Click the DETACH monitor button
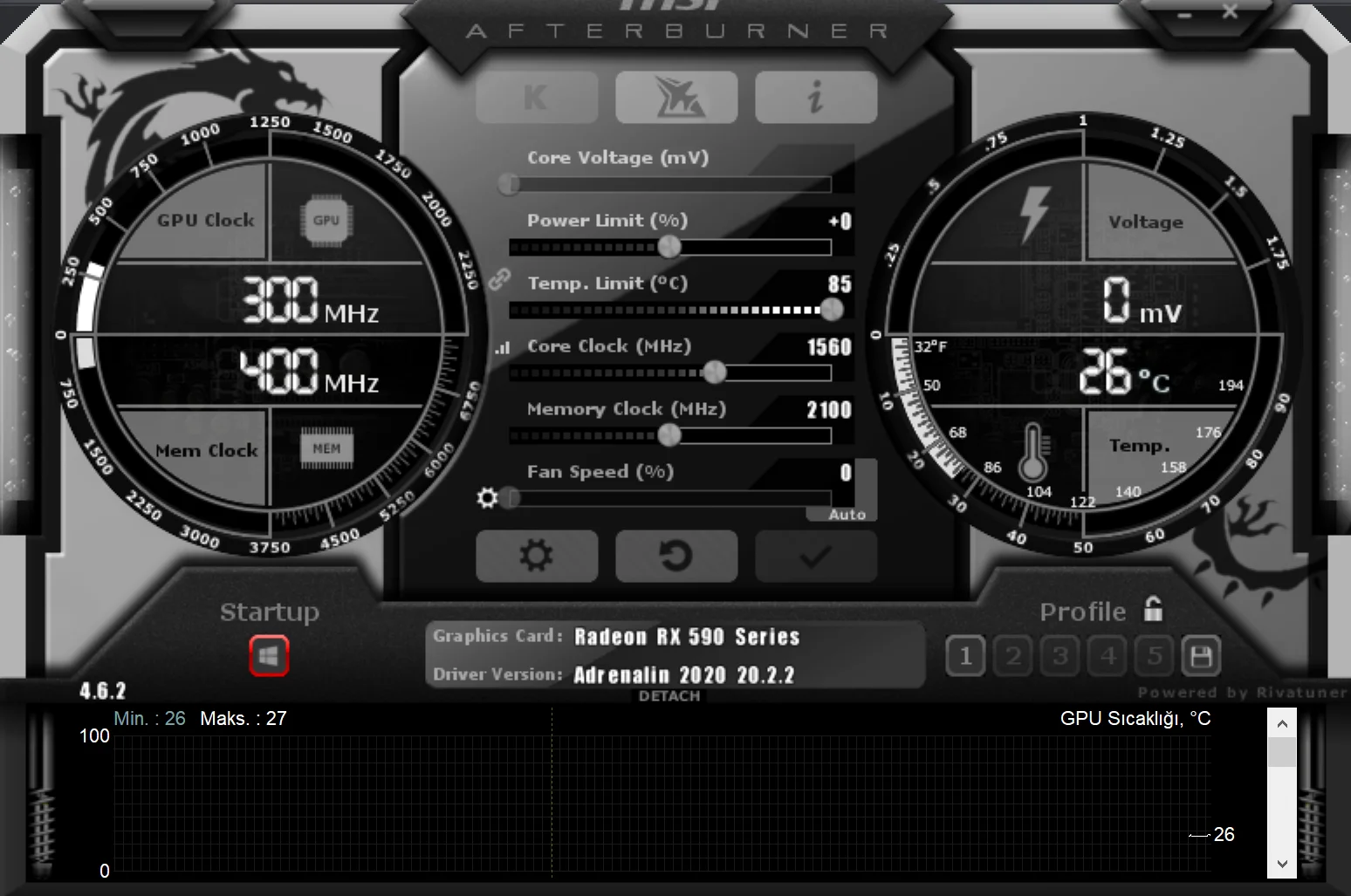Image resolution: width=1351 pixels, height=896 pixels. tap(669, 696)
